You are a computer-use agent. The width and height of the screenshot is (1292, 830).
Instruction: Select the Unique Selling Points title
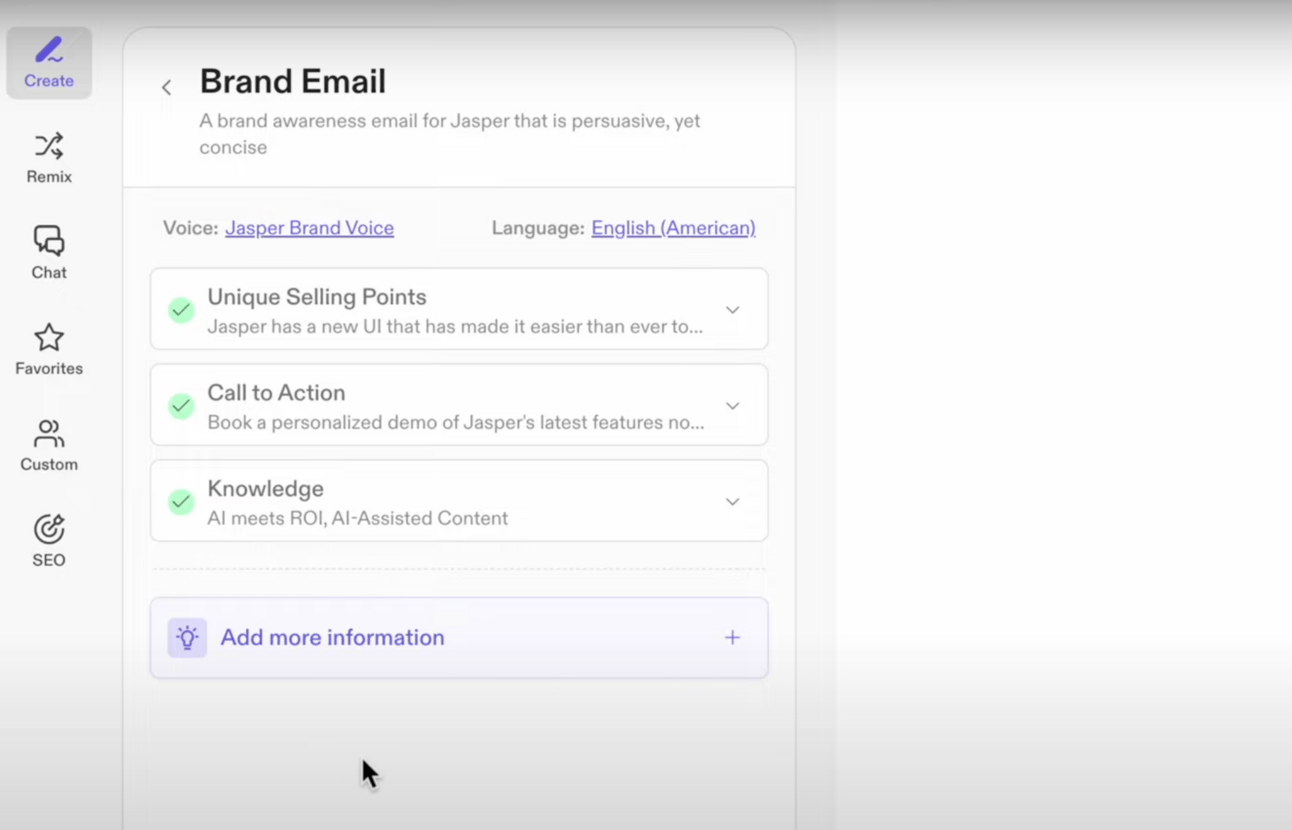(317, 297)
